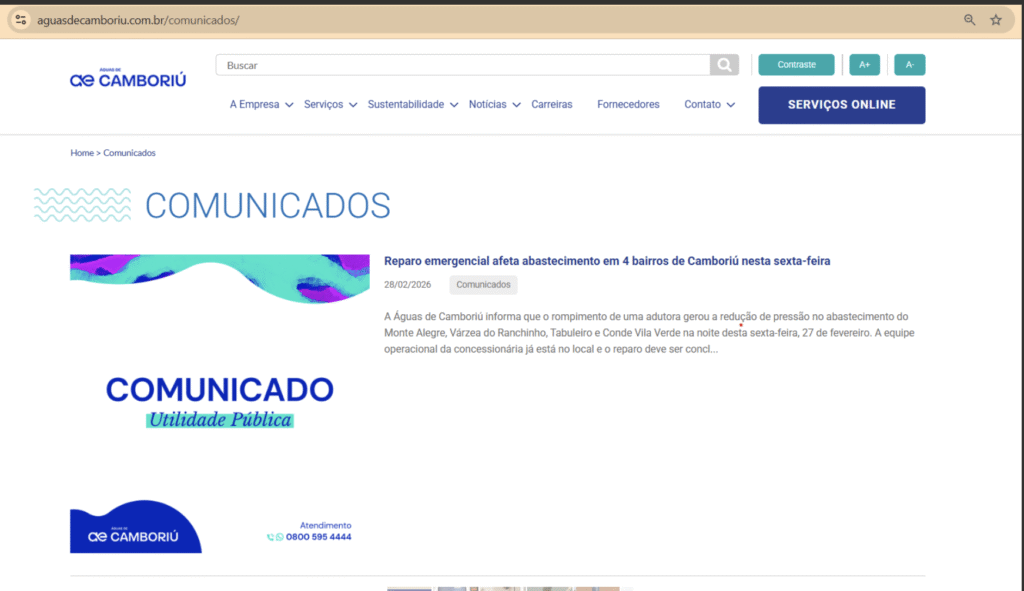Viewport: 1024px width, 591px height.
Task: Click the COMUNICADOS page heading
Action: [268, 206]
